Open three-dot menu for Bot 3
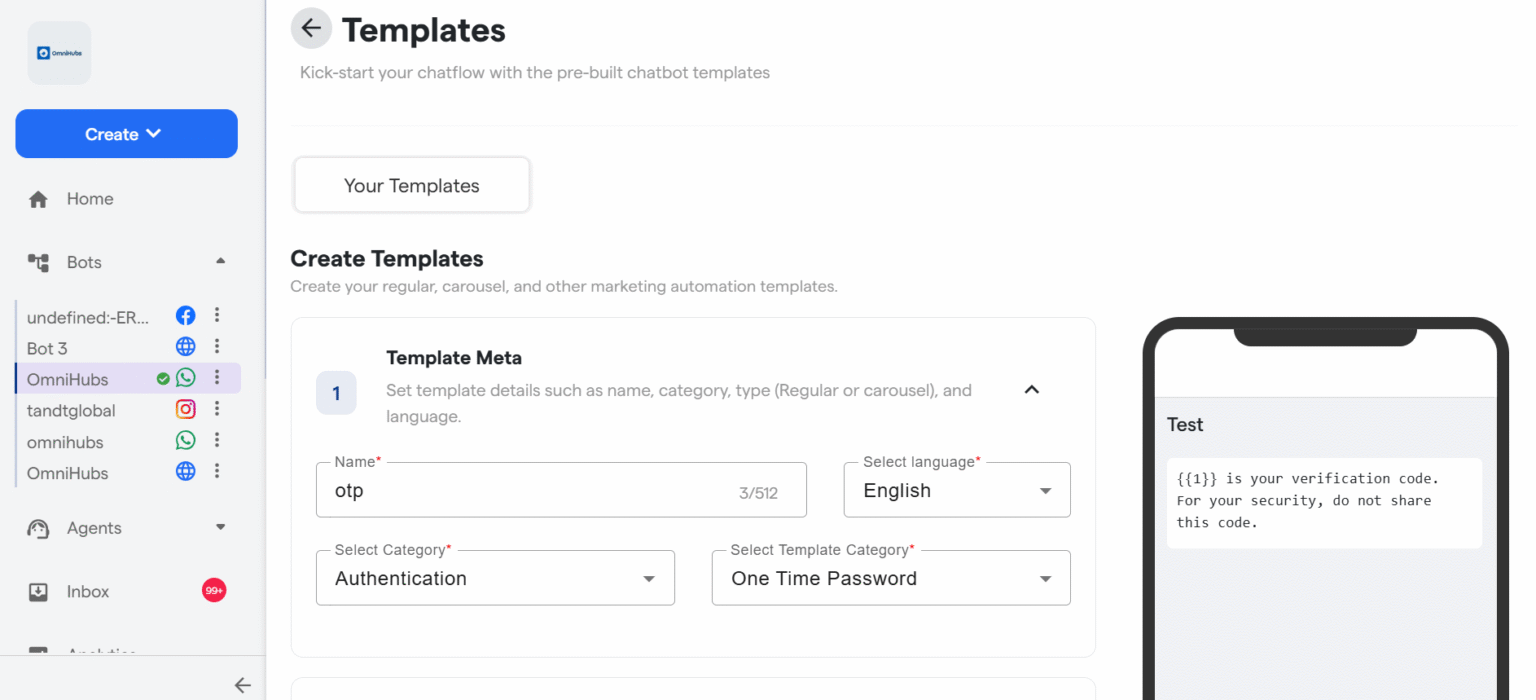Viewport: 1536px width, 700px height. [217, 347]
